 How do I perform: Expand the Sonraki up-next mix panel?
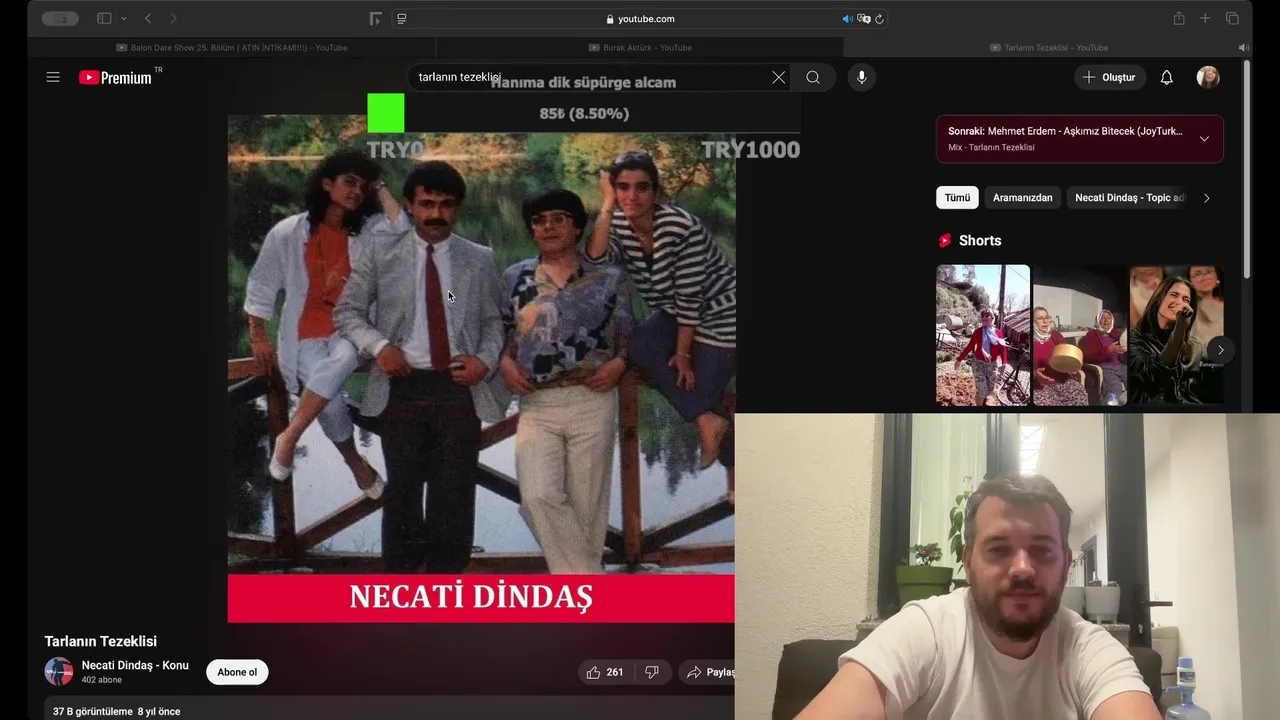pyautogui.click(x=1204, y=139)
